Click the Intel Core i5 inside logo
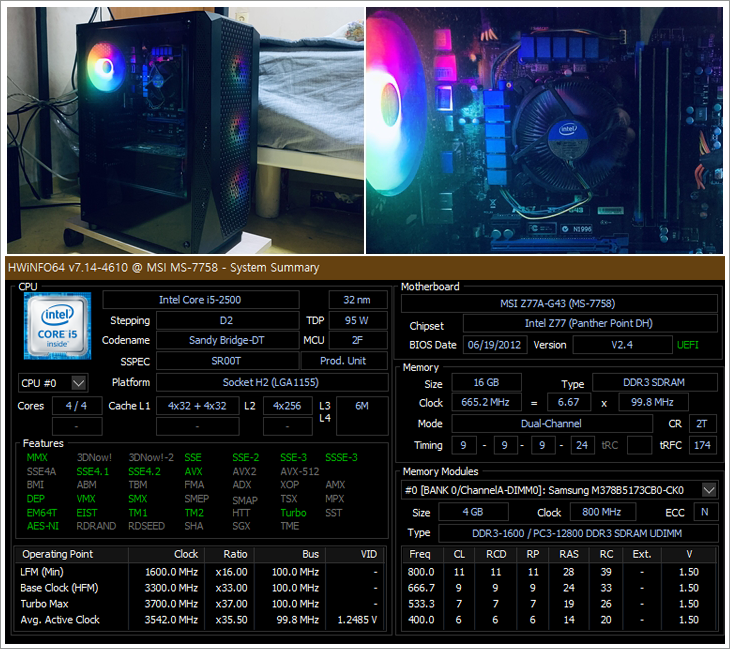This screenshot has width=730, height=649. tap(57, 326)
